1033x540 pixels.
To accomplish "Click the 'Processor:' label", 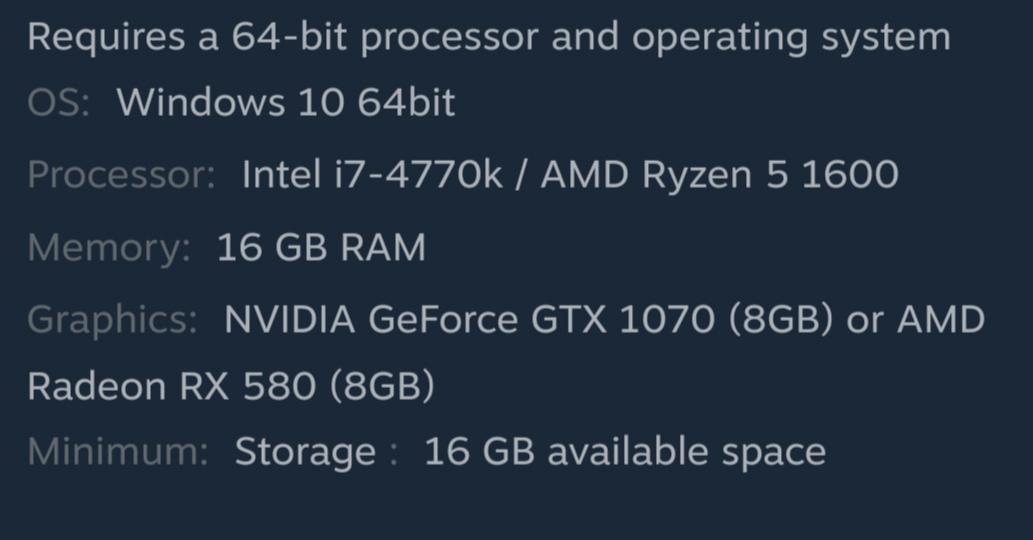I will (x=121, y=176).
